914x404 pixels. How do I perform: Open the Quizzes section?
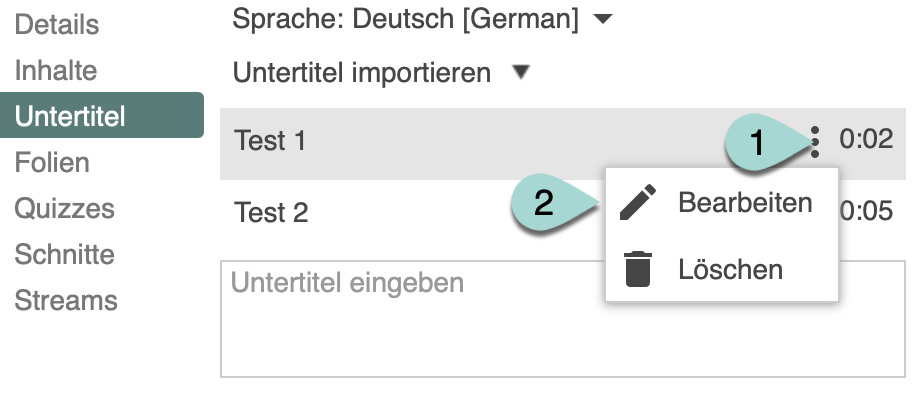[64, 209]
